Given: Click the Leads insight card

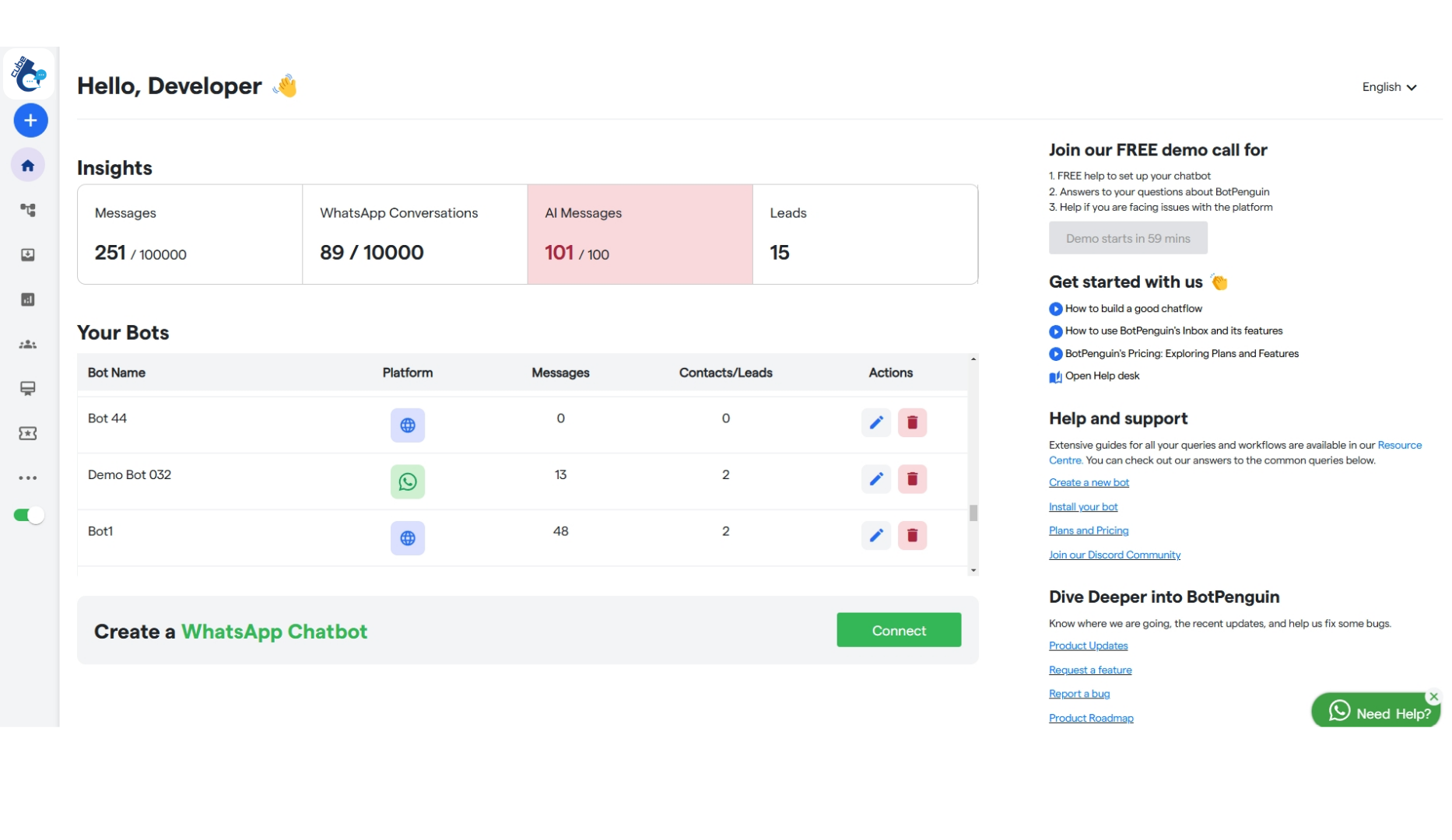Looking at the screenshot, I should click(865, 234).
